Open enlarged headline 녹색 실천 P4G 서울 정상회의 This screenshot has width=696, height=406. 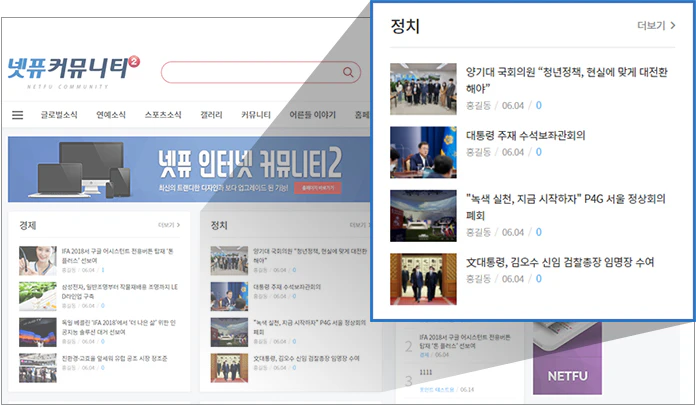tap(566, 207)
